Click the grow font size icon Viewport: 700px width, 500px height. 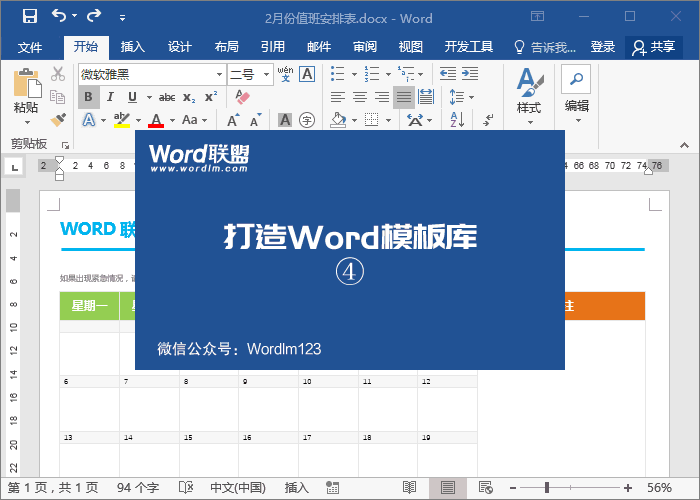[x=233, y=120]
